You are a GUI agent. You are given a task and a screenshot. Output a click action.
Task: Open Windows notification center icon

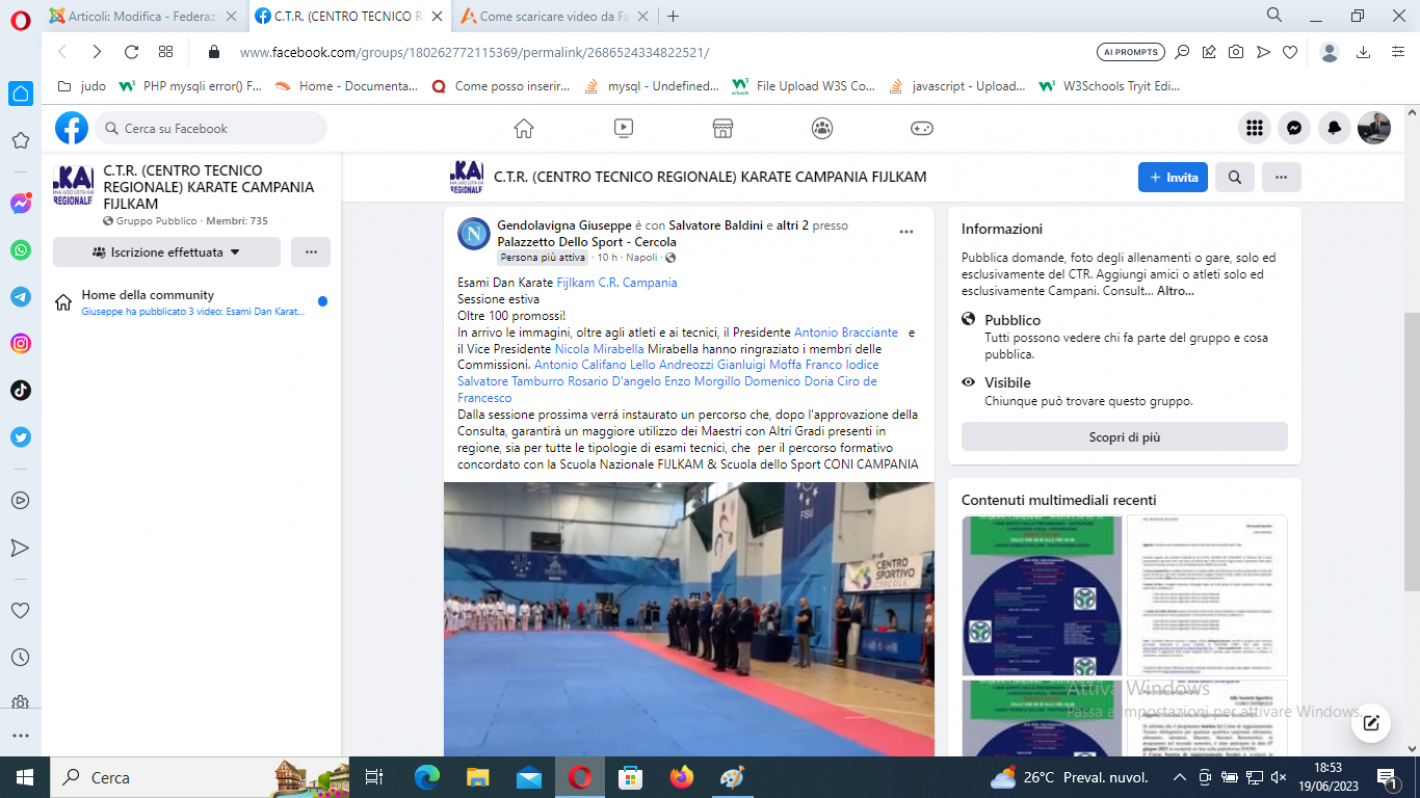click(x=1387, y=777)
